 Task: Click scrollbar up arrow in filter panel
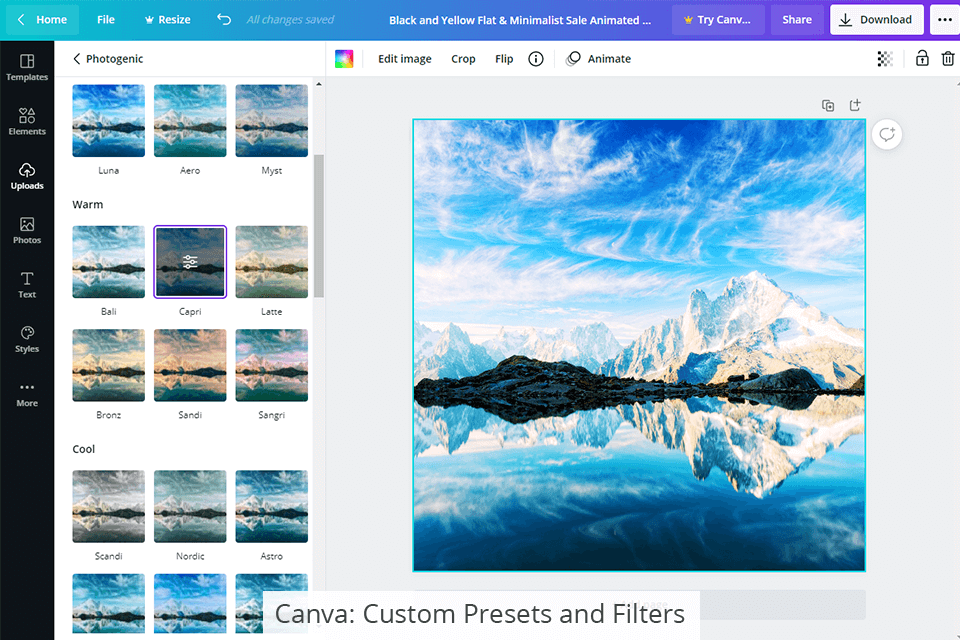pyautogui.click(x=318, y=84)
